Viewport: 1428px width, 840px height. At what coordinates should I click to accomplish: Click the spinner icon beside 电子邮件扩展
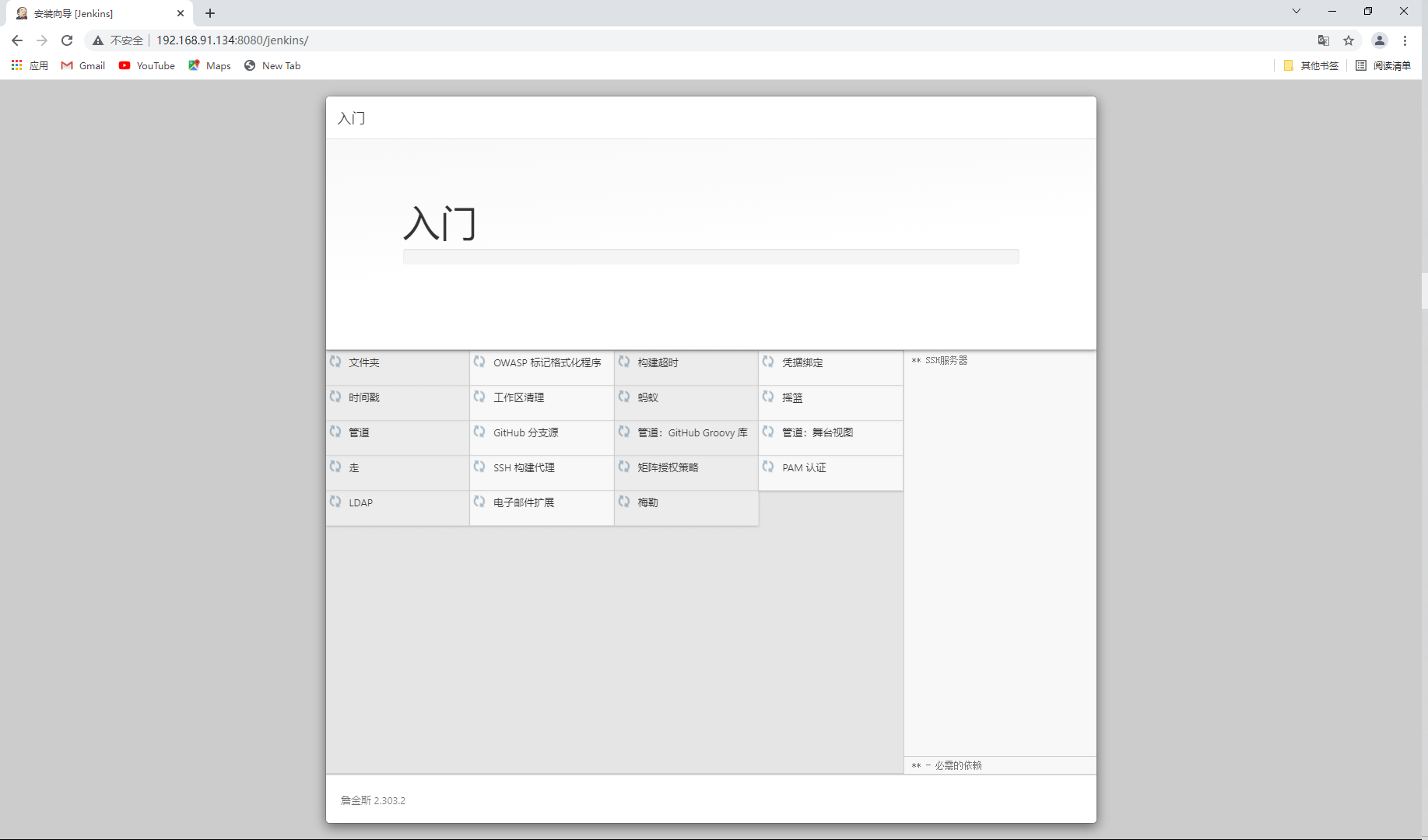point(479,502)
